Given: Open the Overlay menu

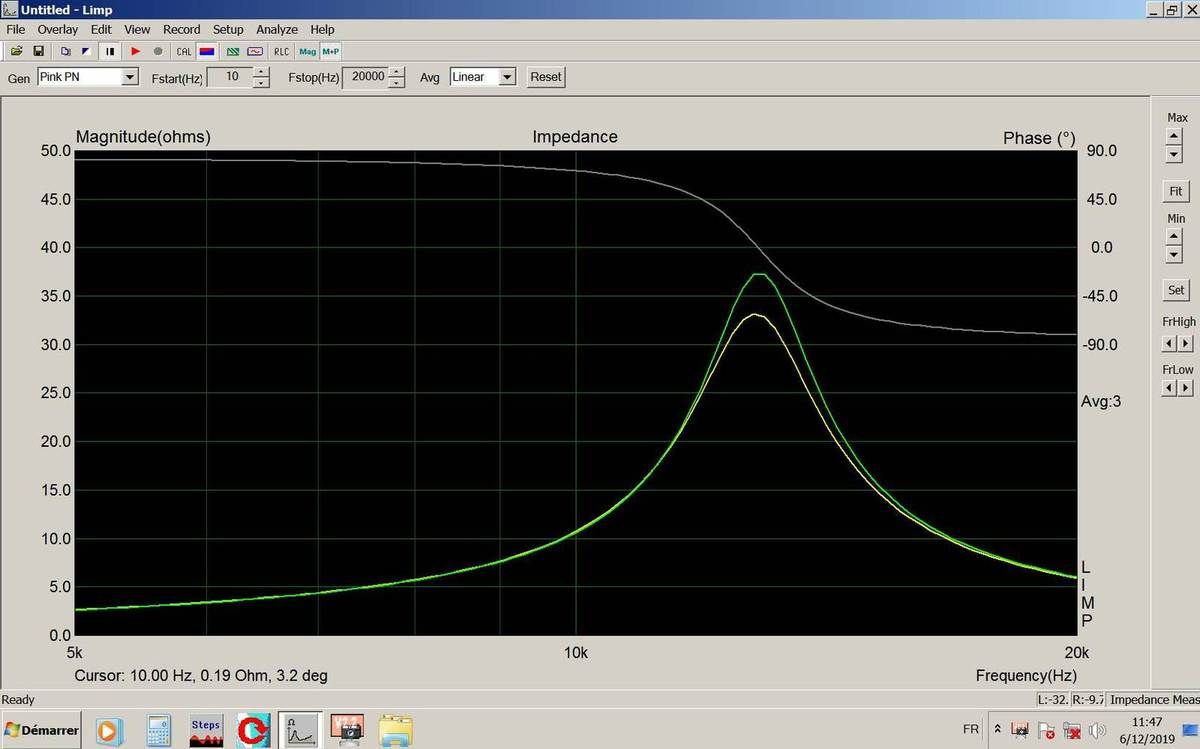Looking at the screenshot, I should pyautogui.click(x=58, y=30).
